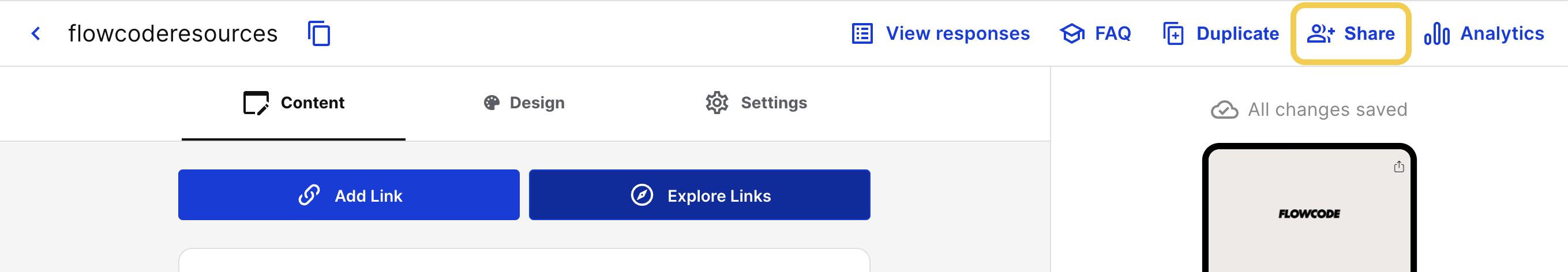Select the Content tab

pyautogui.click(x=294, y=103)
